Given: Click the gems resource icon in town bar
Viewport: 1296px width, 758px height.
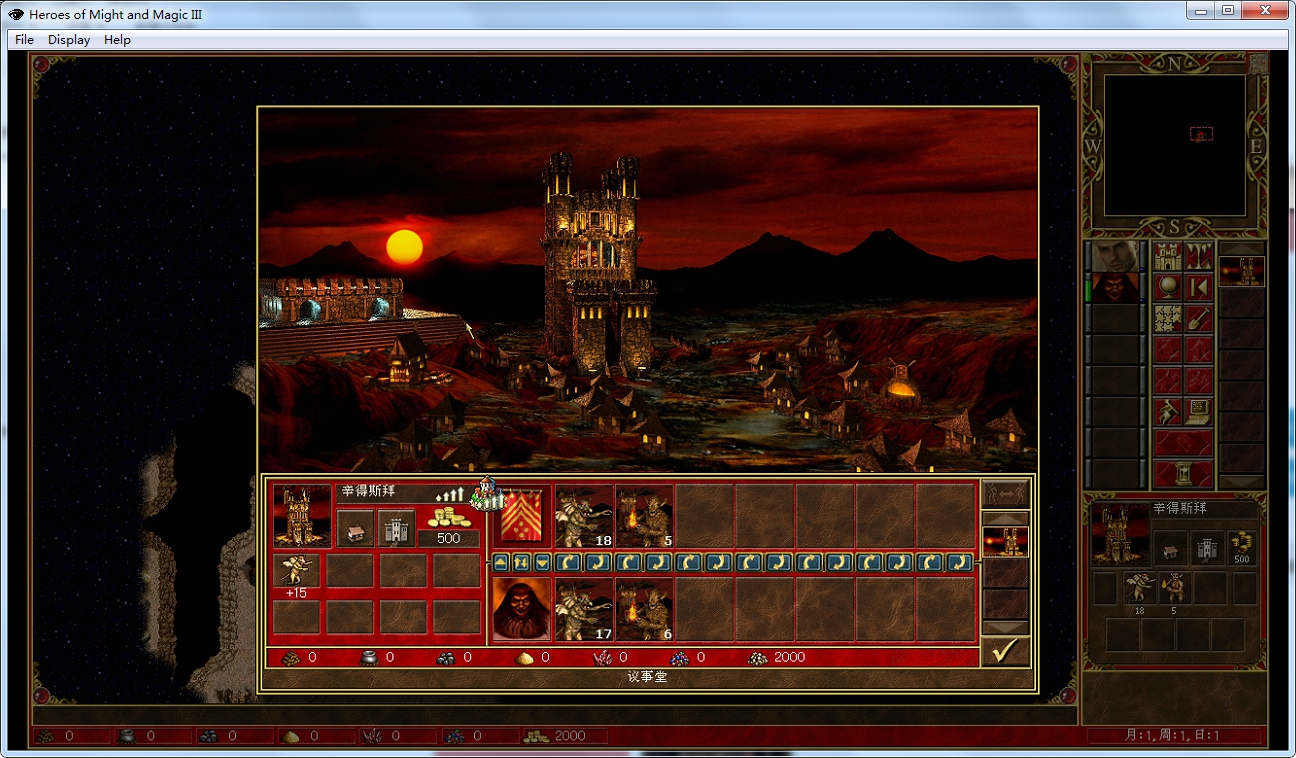Looking at the screenshot, I should [679, 657].
